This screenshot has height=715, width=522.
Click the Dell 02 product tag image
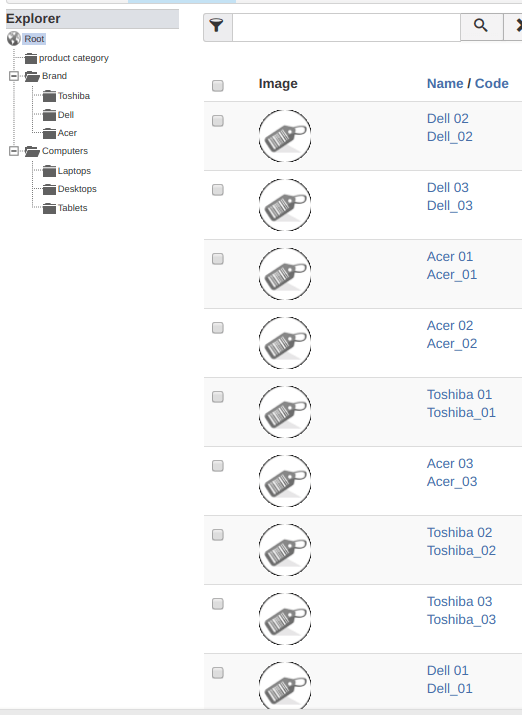tap(285, 136)
